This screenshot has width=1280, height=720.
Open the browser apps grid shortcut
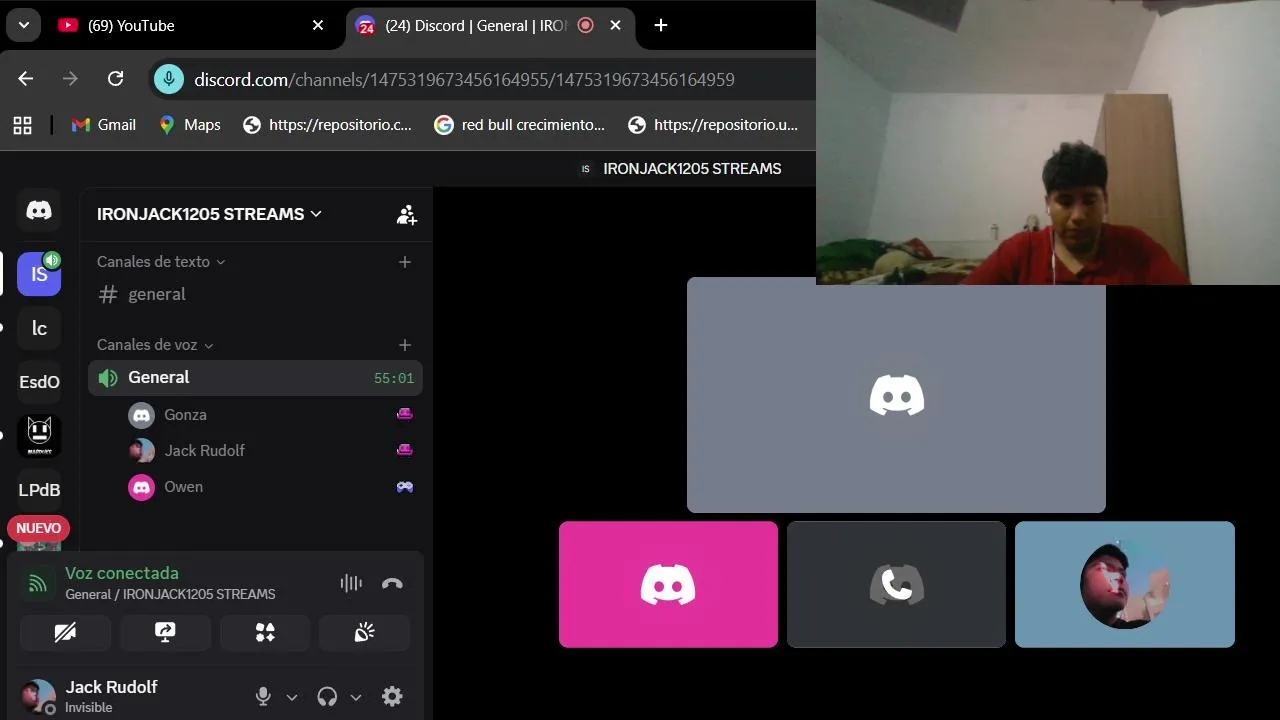[x=22, y=125]
